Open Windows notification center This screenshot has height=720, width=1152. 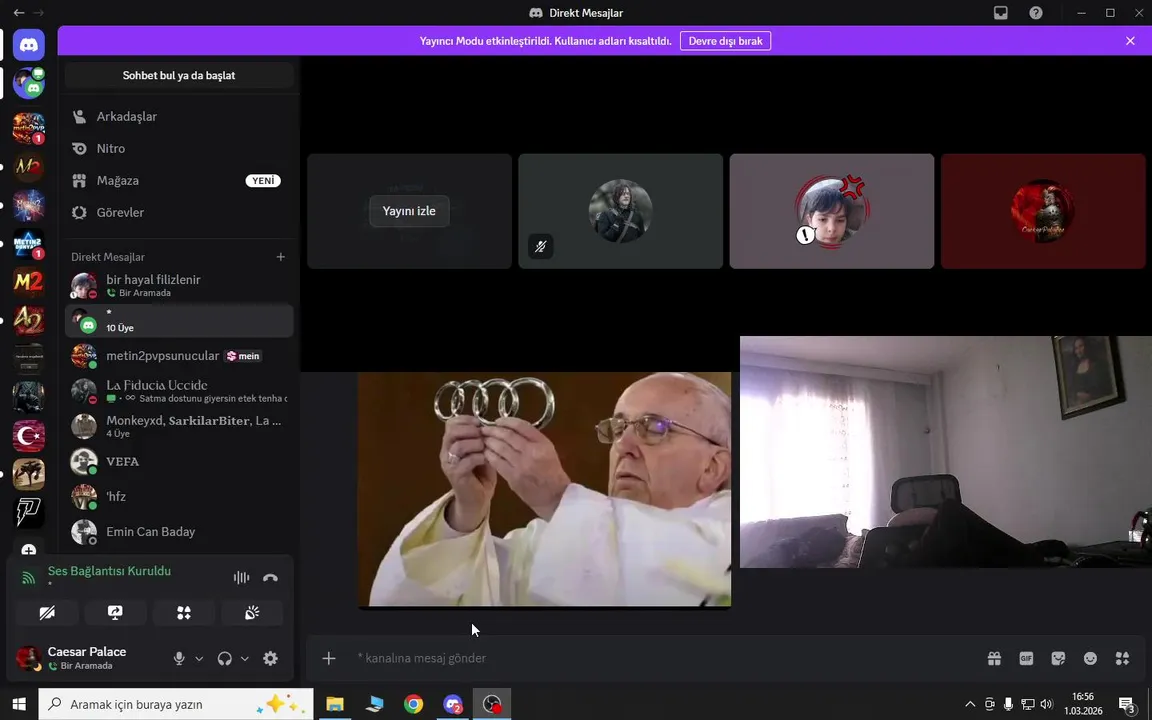tap(1128, 705)
